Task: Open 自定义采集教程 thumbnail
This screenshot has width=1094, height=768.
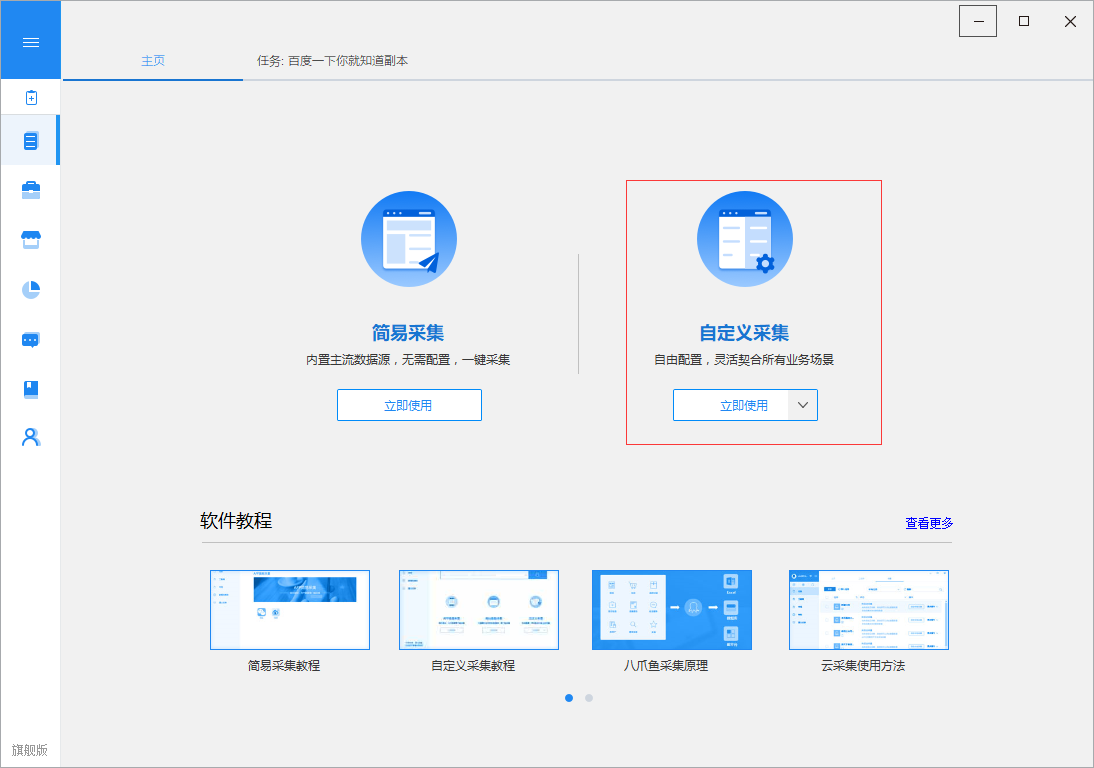Action: 479,610
